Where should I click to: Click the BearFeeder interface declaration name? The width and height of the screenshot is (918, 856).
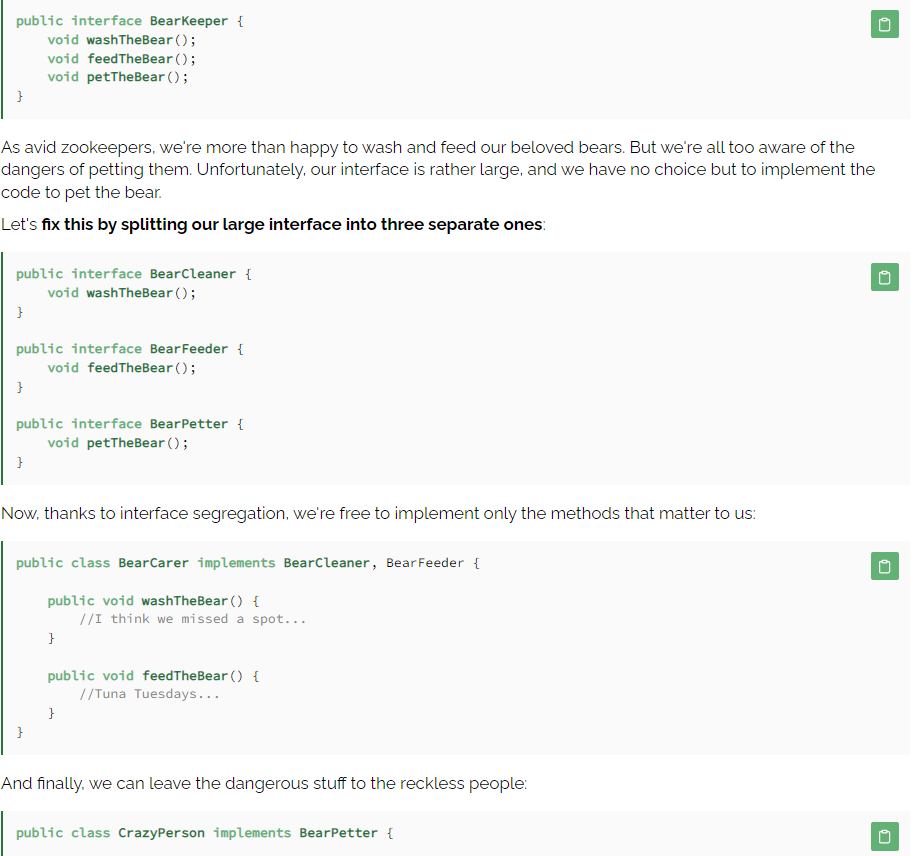[189, 349]
